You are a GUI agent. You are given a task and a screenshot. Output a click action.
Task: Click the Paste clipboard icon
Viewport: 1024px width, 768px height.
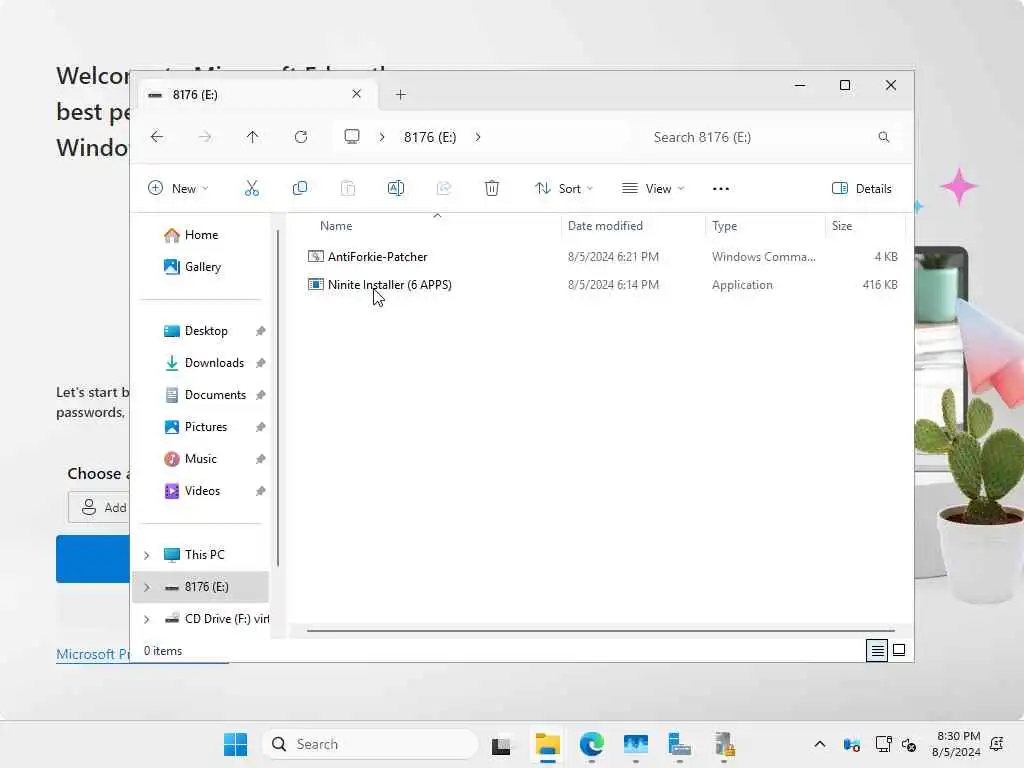[348, 189]
